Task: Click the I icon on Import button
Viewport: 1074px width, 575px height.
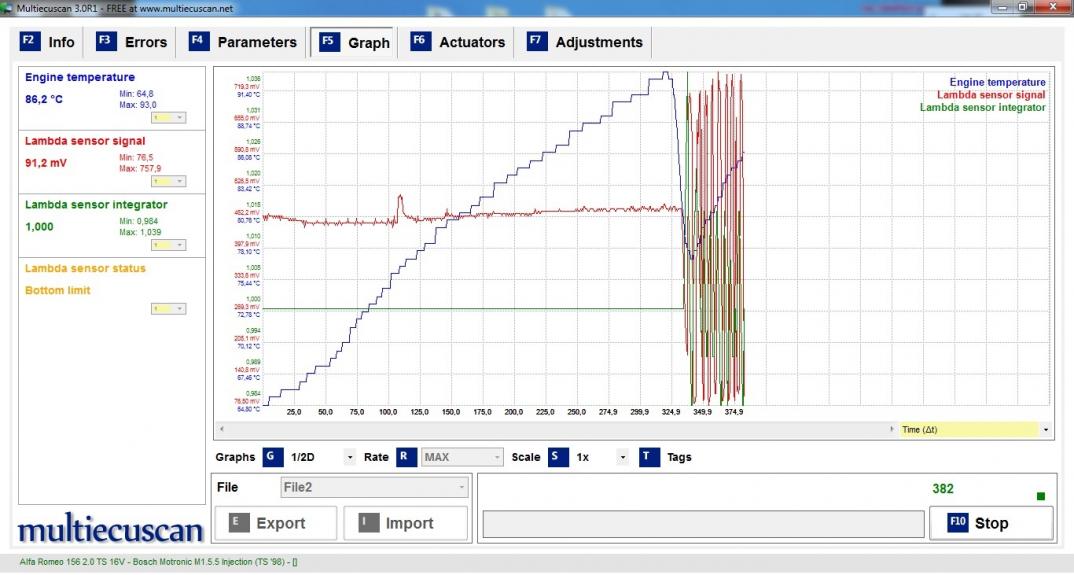Action: tap(369, 522)
